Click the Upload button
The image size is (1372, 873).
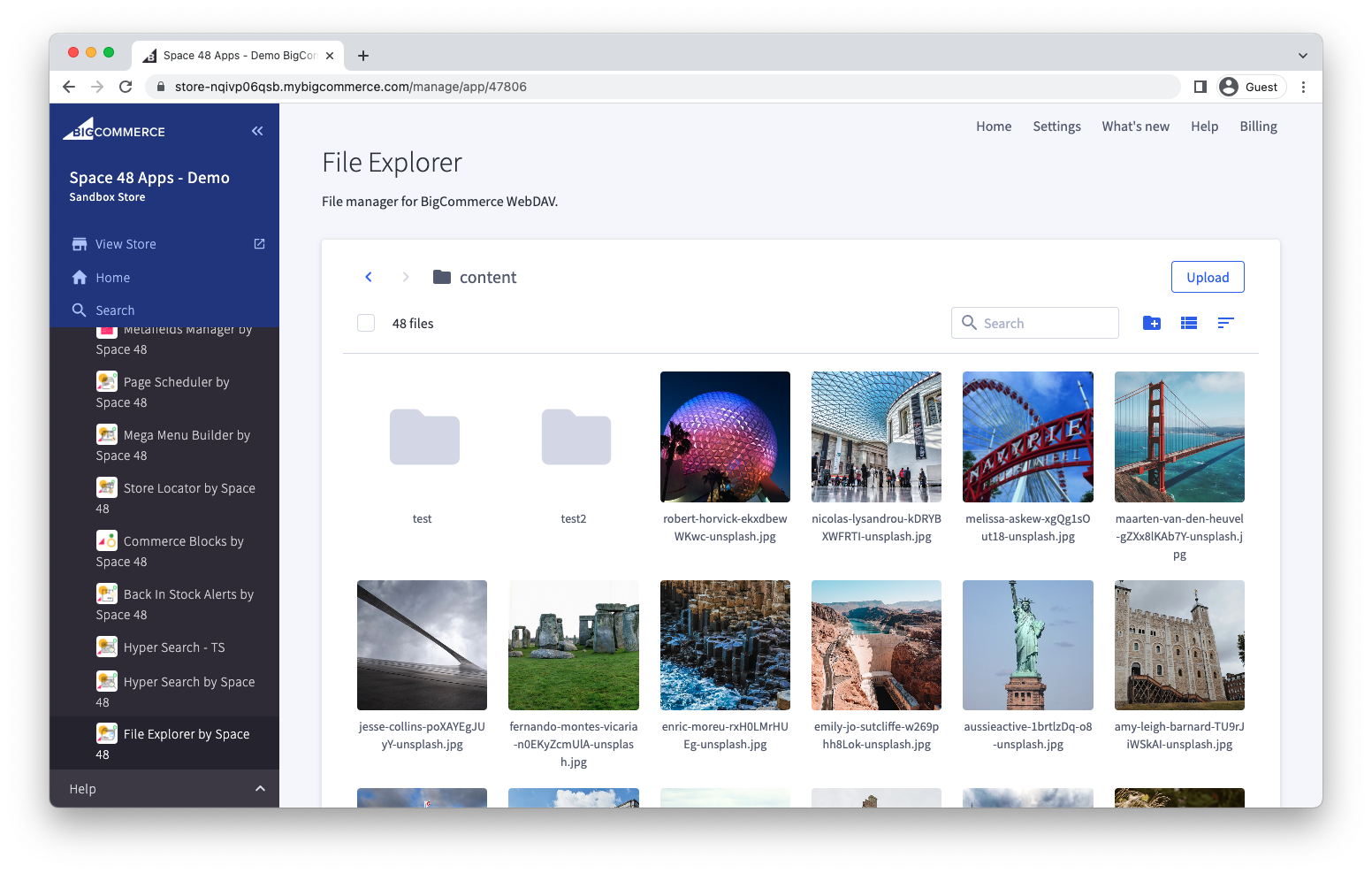[x=1208, y=277]
